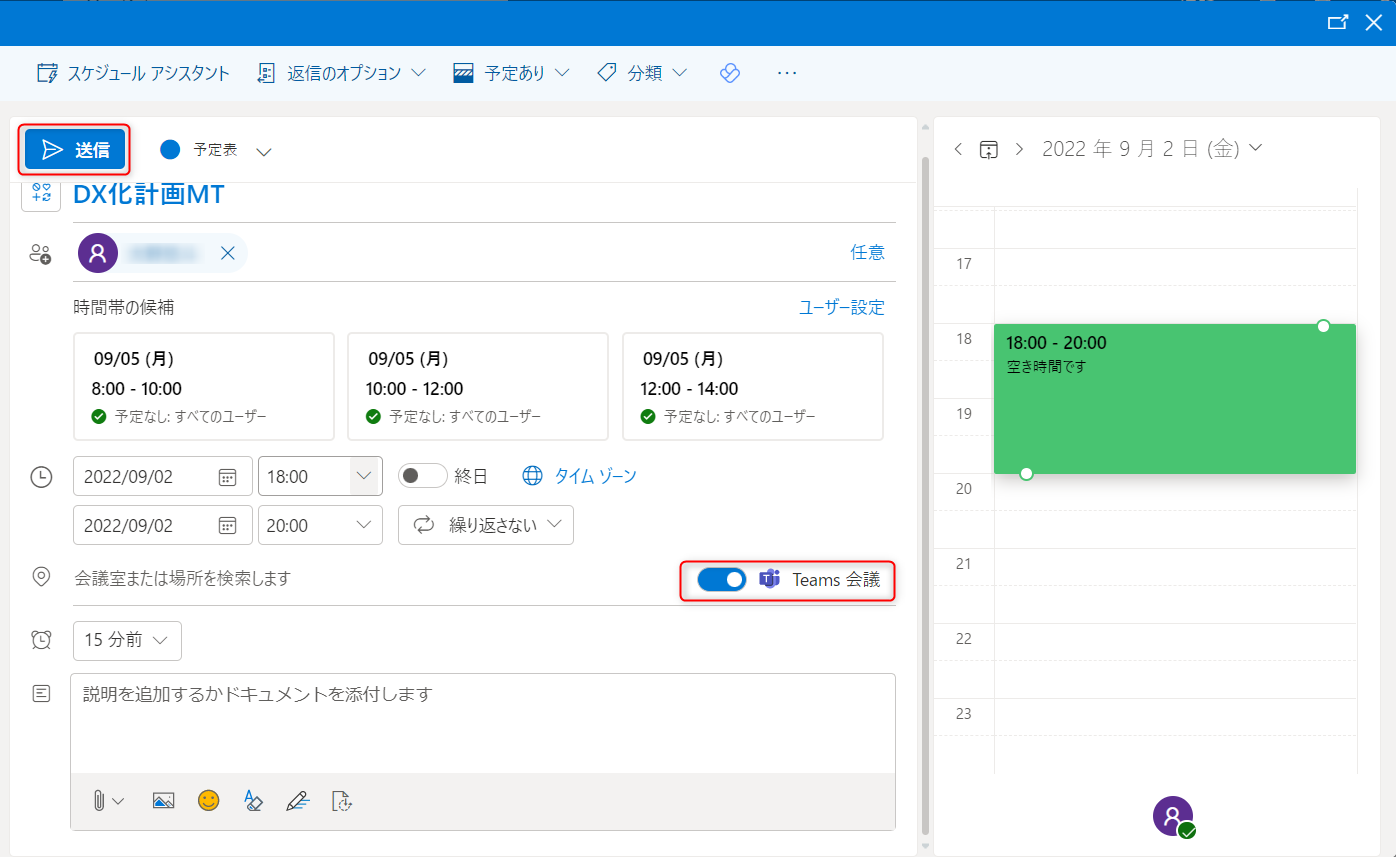The height and width of the screenshot is (857, 1396).
Task: Open the repeat (繰り返さない) dropdown
Action: tap(486, 525)
